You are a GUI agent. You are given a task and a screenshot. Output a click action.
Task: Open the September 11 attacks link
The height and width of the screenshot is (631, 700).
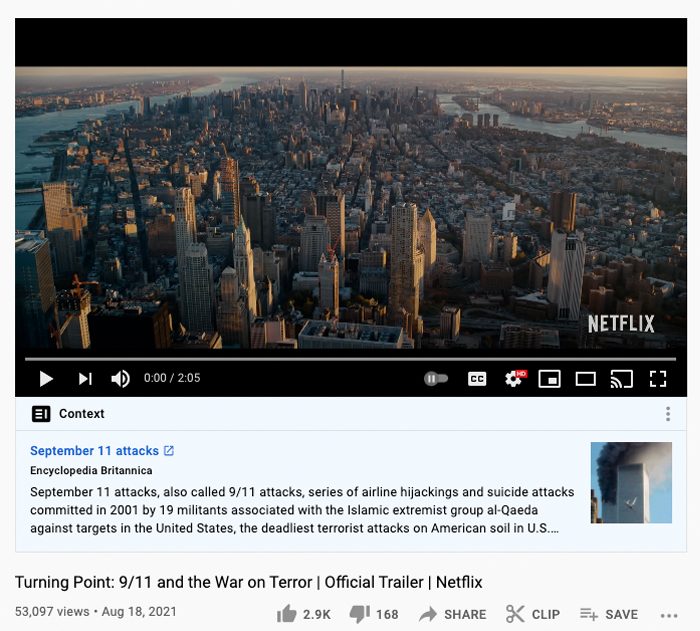click(102, 451)
